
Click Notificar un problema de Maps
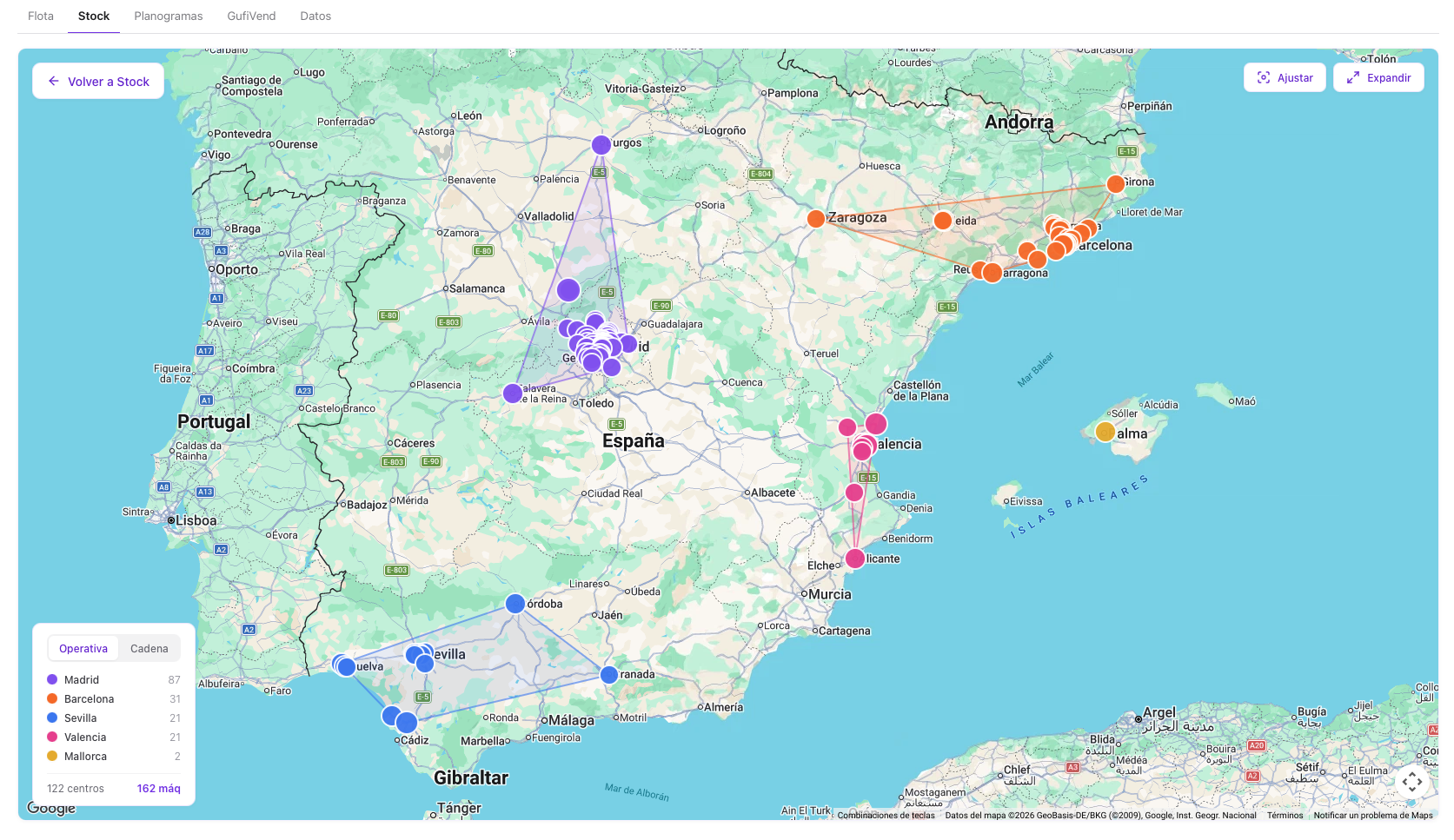[1373, 815]
